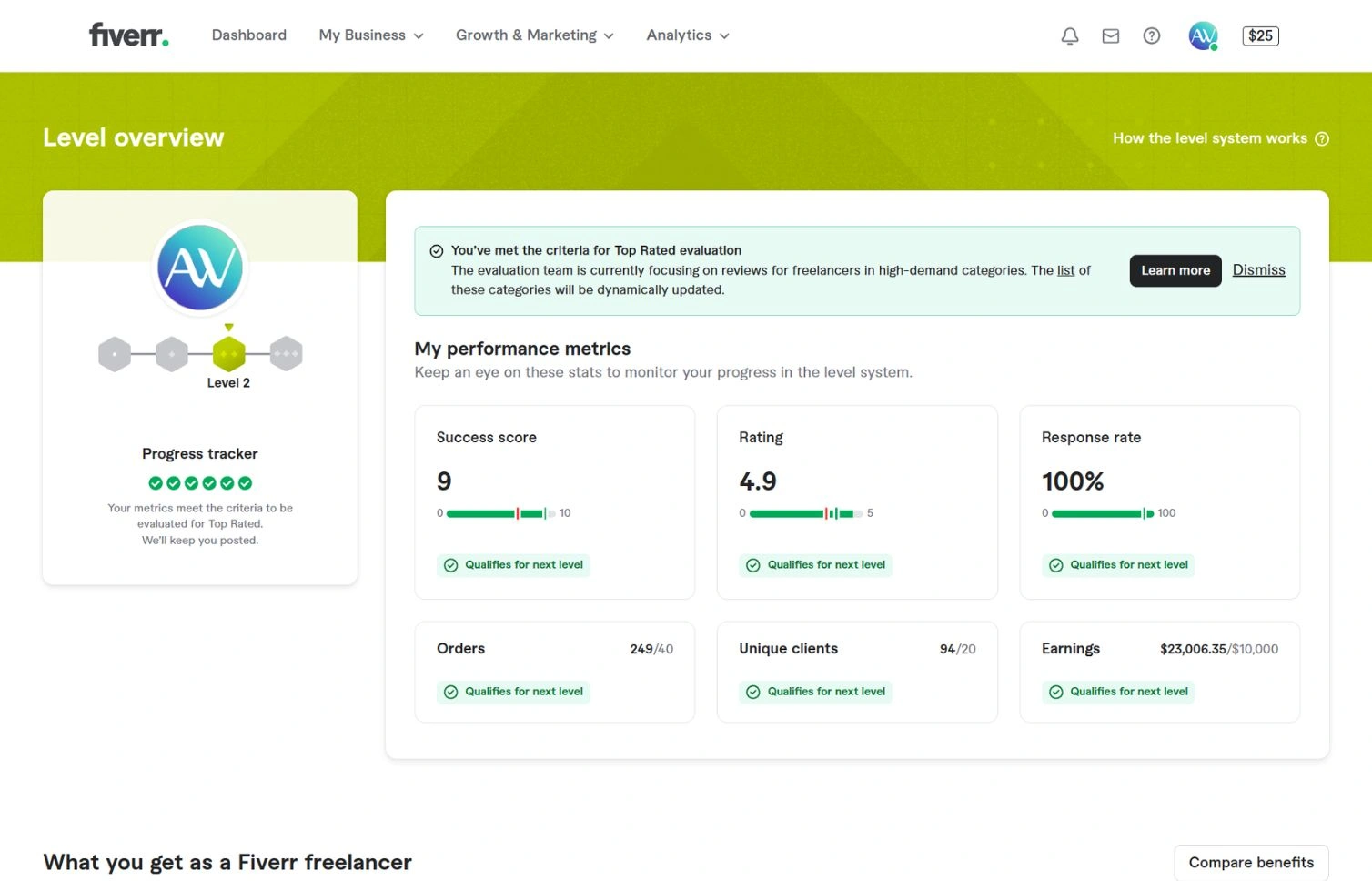Viewport: 1372px width, 881px height.
Task: Click the Level 2 label
Action: pos(228,383)
